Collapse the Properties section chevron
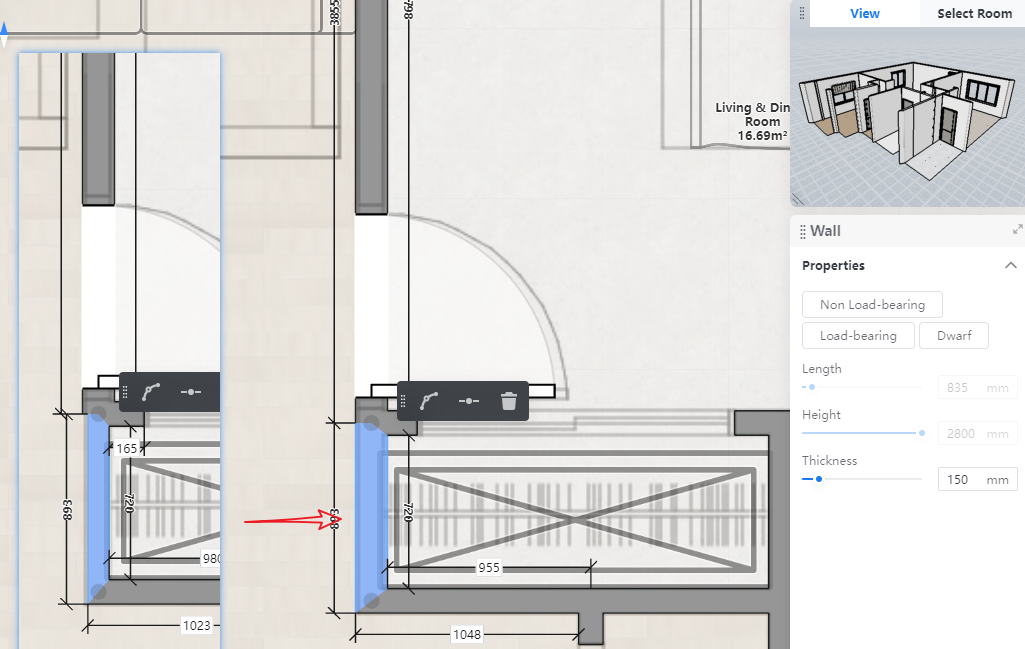The width and height of the screenshot is (1025, 649). pos(1009,266)
